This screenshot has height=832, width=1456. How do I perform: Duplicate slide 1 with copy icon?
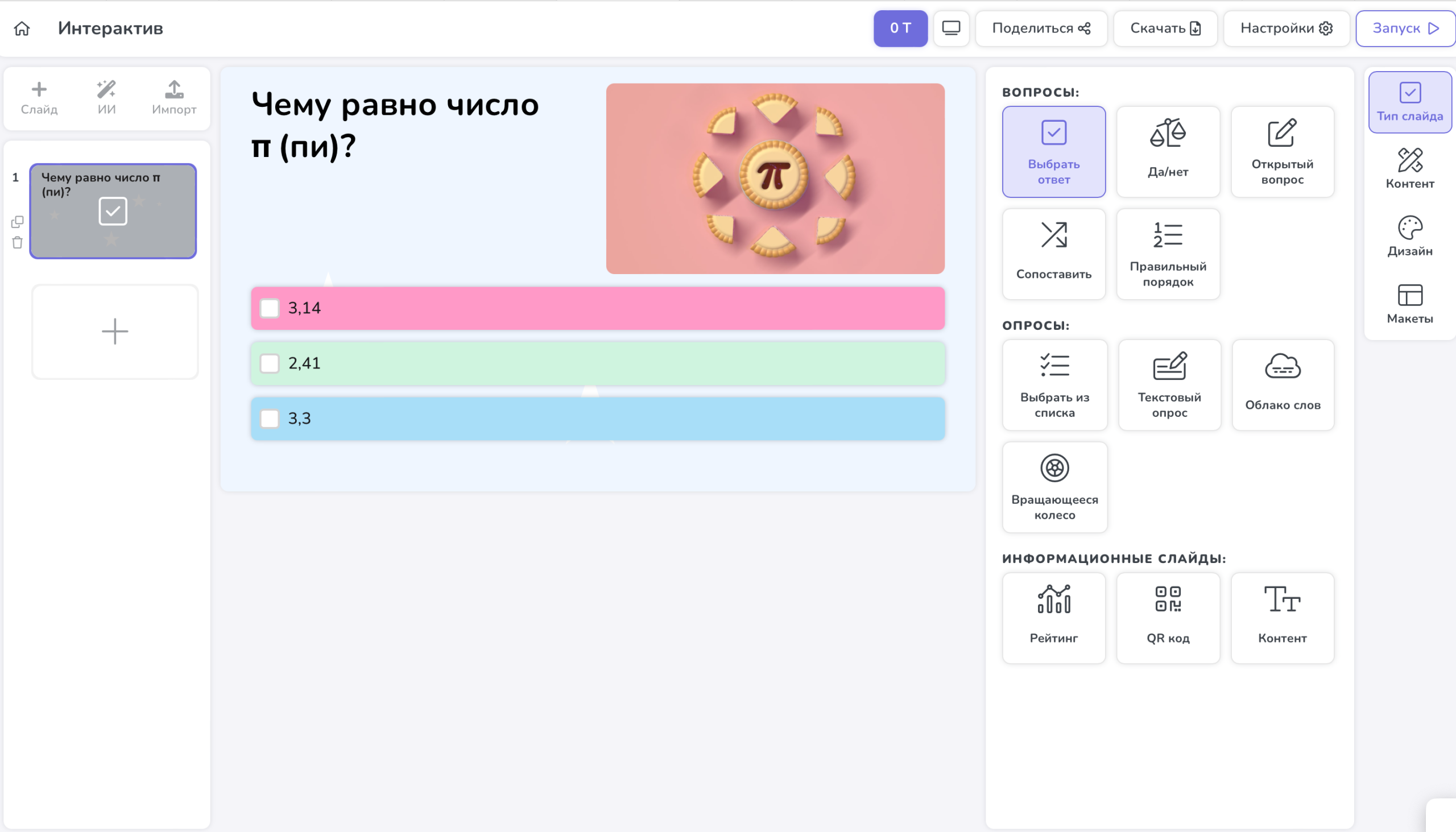pyautogui.click(x=17, y=221)
